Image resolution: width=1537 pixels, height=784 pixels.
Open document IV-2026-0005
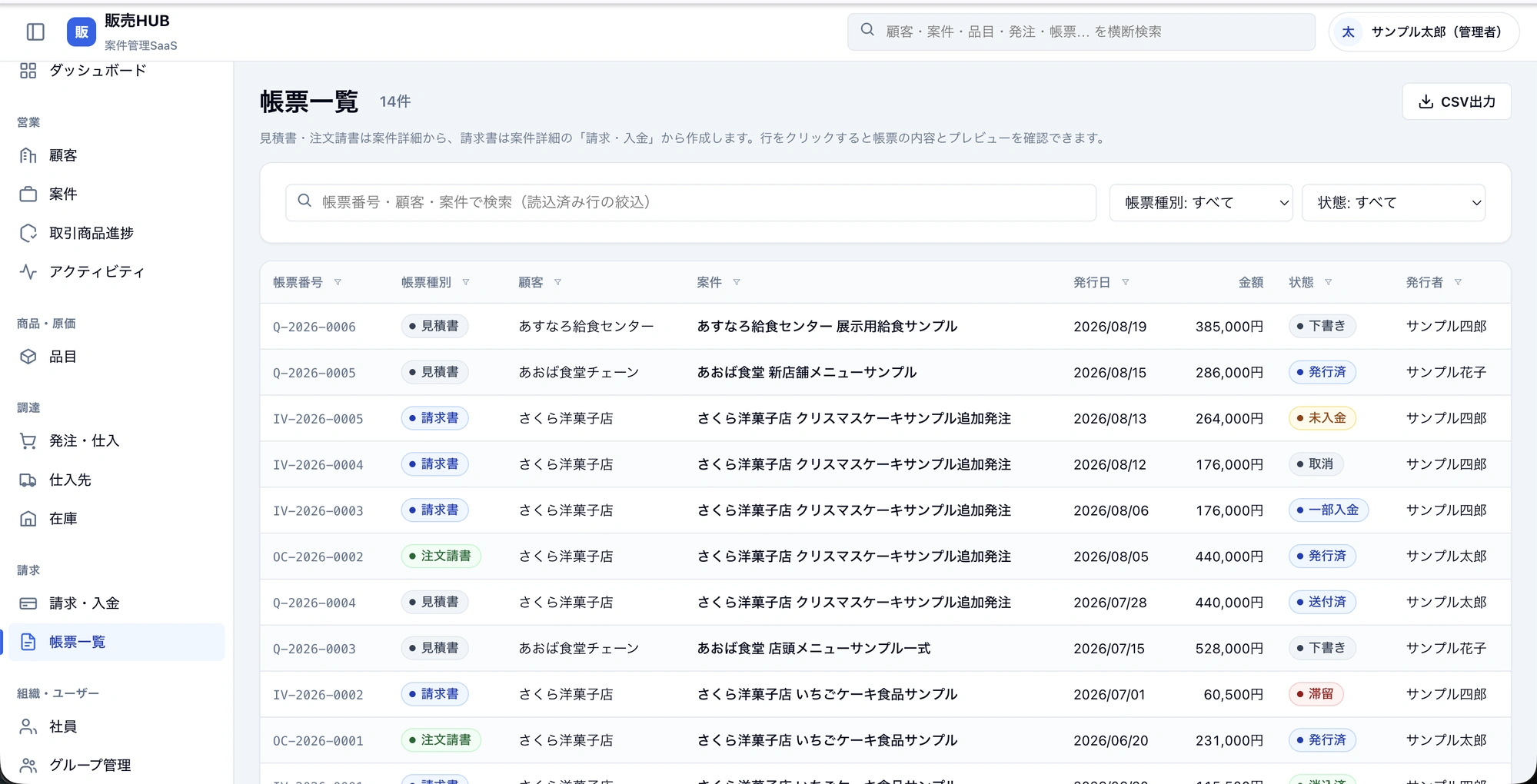pos(318,419)
